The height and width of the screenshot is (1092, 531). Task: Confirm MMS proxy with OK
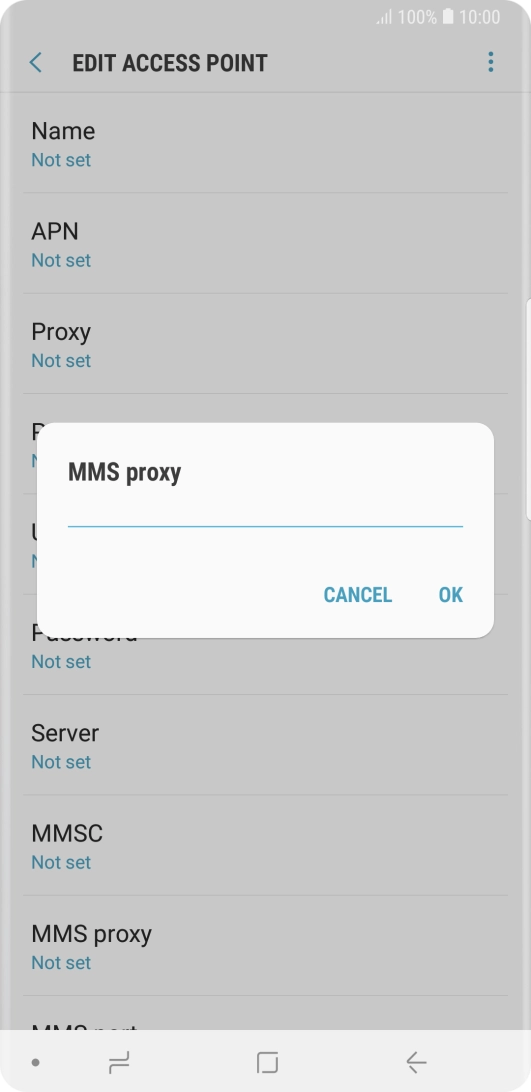(x=450, y=595)
